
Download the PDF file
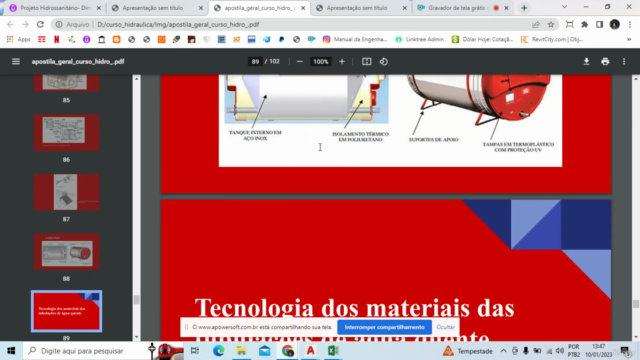pyautogui.click(x=586, y=62)
